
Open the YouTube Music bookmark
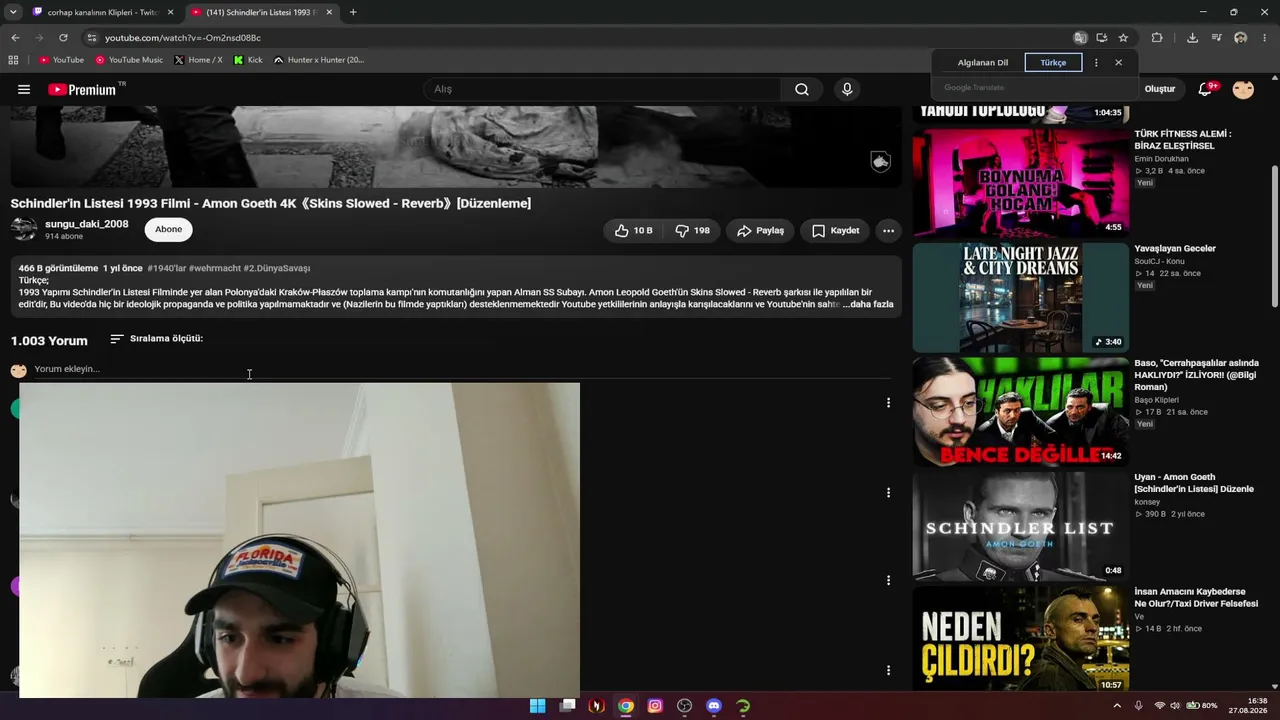129,60
